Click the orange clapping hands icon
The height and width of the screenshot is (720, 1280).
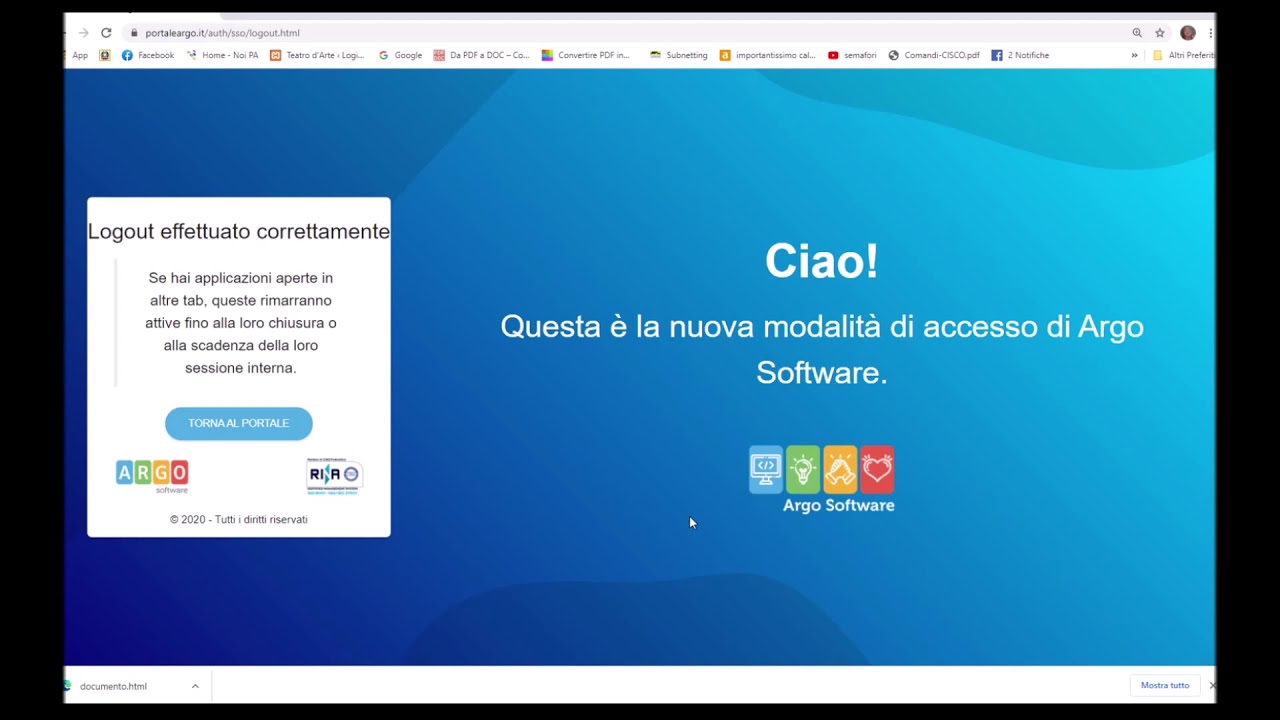840,469
